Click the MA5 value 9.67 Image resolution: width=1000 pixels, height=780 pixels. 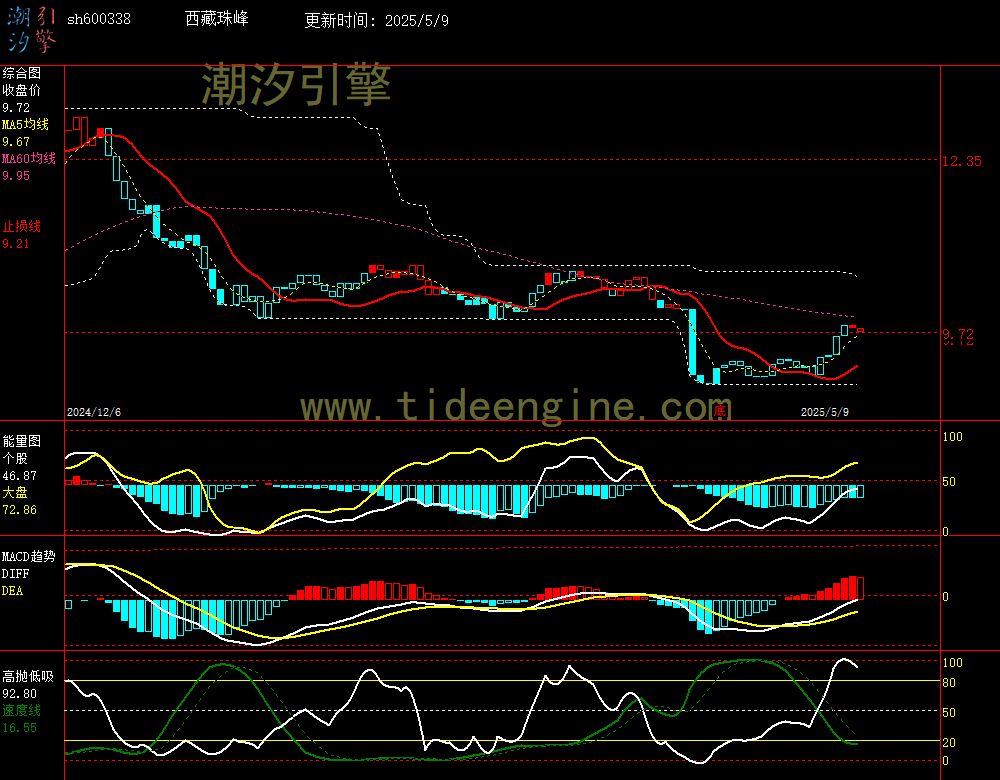pyautogui.click(x=16, y=142)
